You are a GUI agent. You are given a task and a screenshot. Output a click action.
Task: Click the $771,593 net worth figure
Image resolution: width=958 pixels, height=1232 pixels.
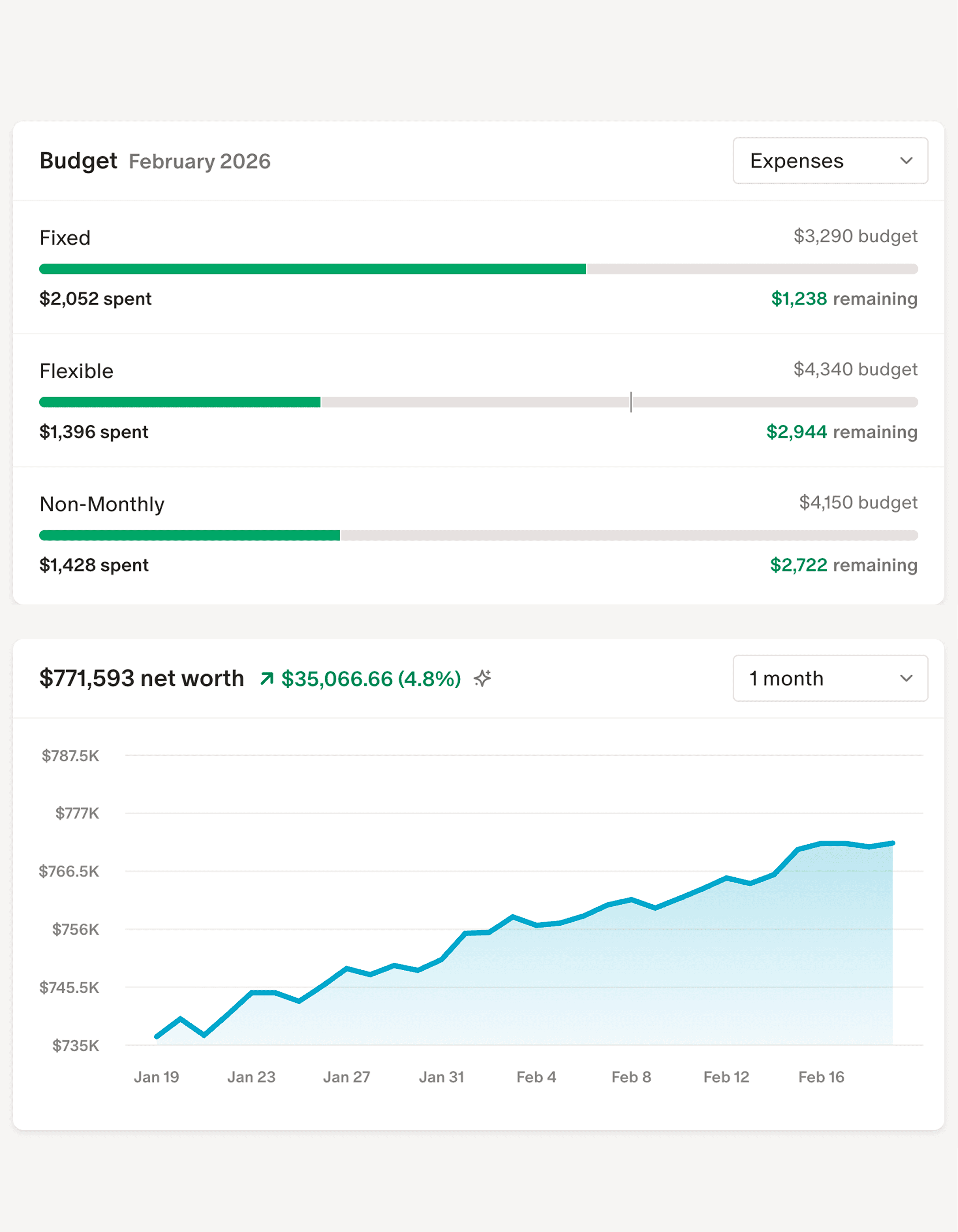click(x=141, y=679)
